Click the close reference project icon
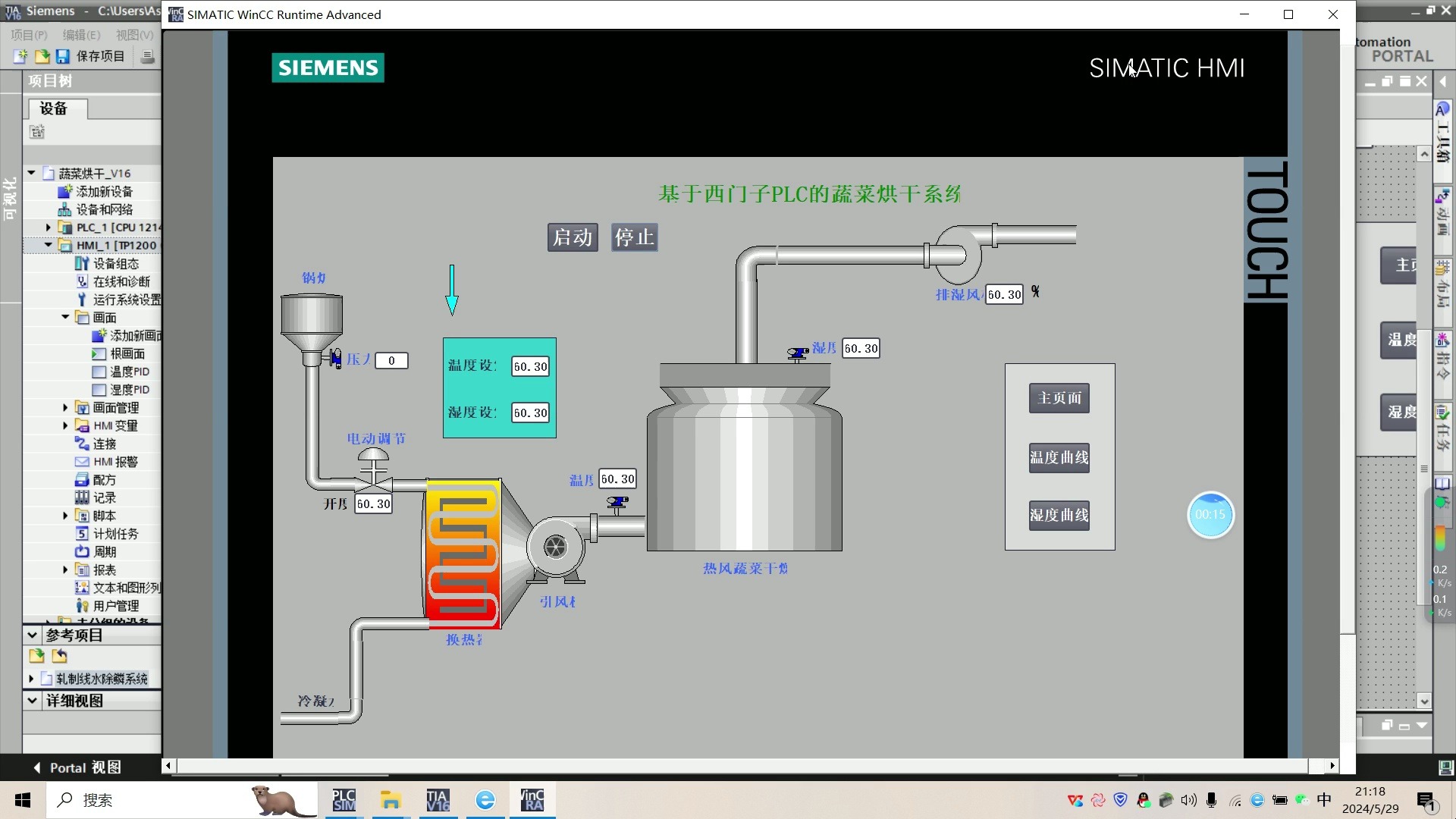 (x=59, y=656)
